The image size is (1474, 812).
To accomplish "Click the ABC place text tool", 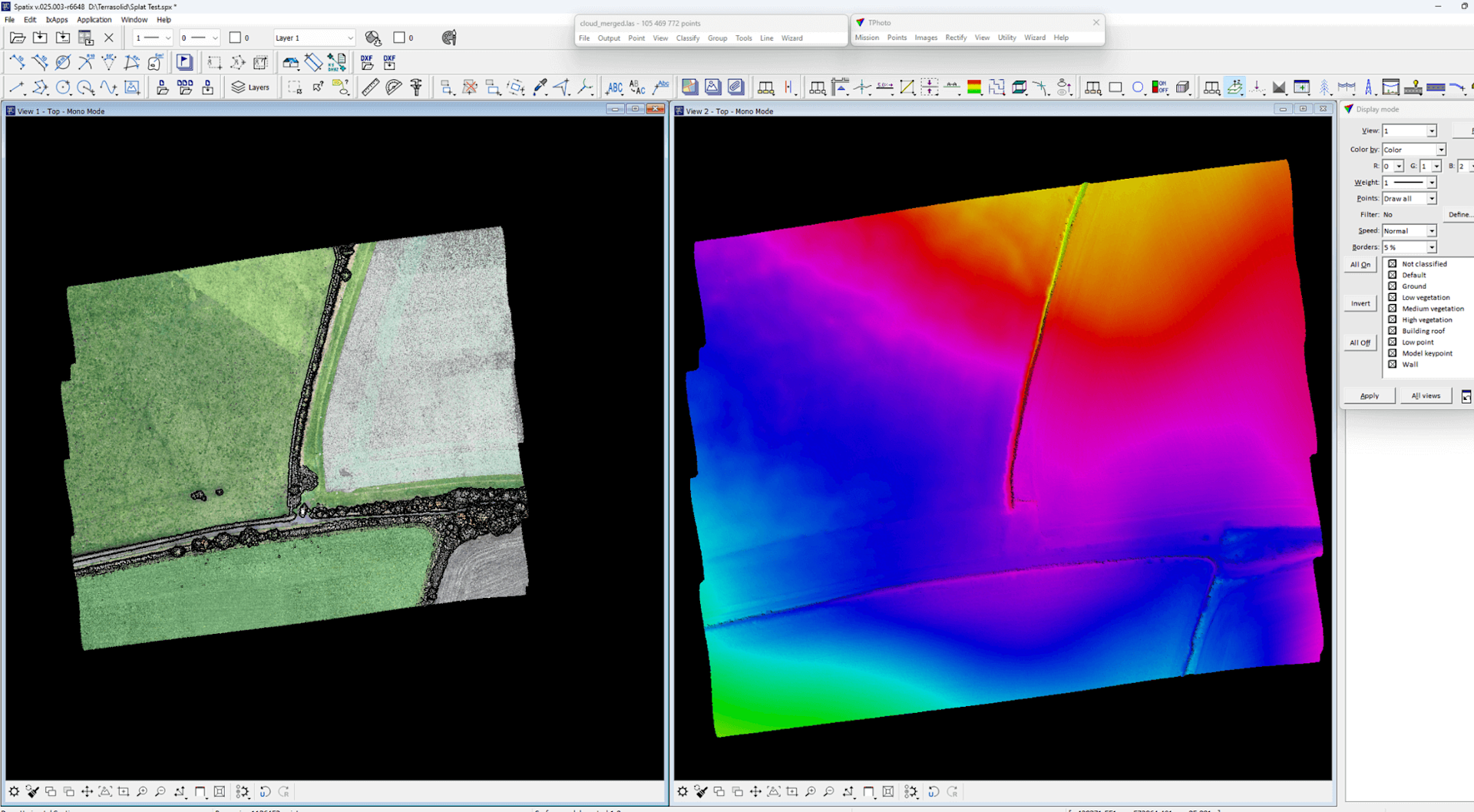I will pos(614,87).
